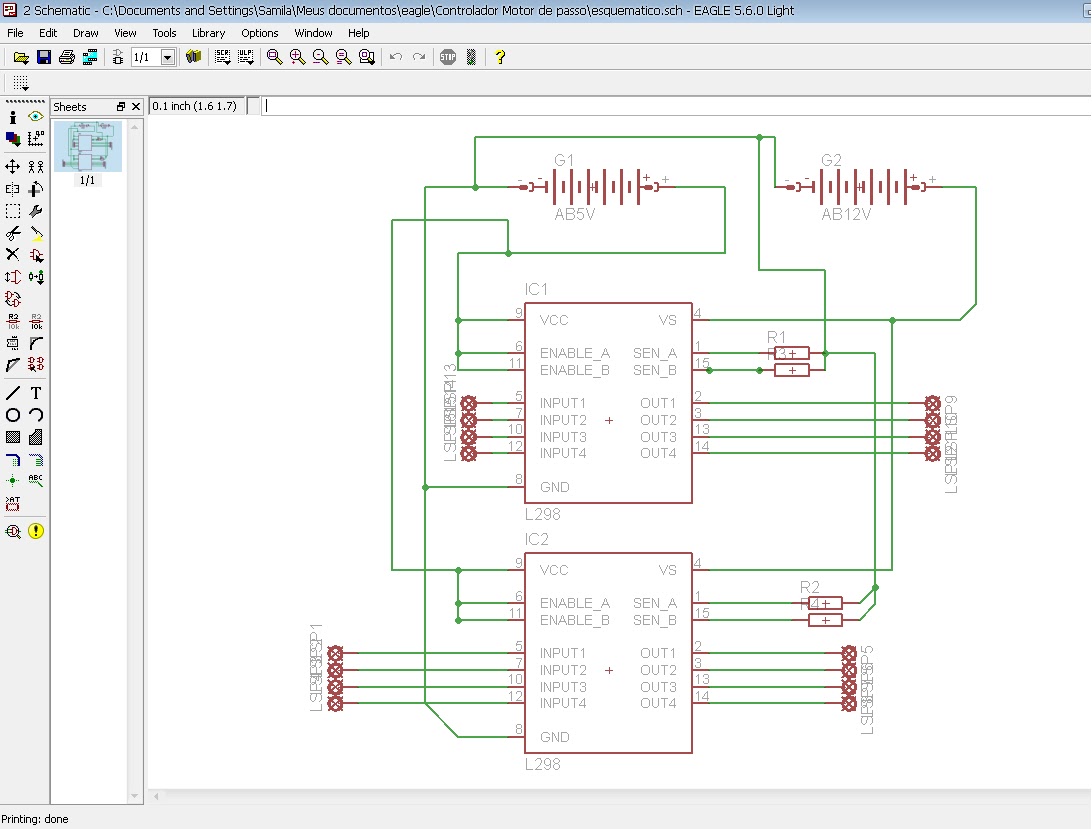Select the Junction dot tool
Viewport: 1092px width, 829px height.
click(x=13, y=481)
